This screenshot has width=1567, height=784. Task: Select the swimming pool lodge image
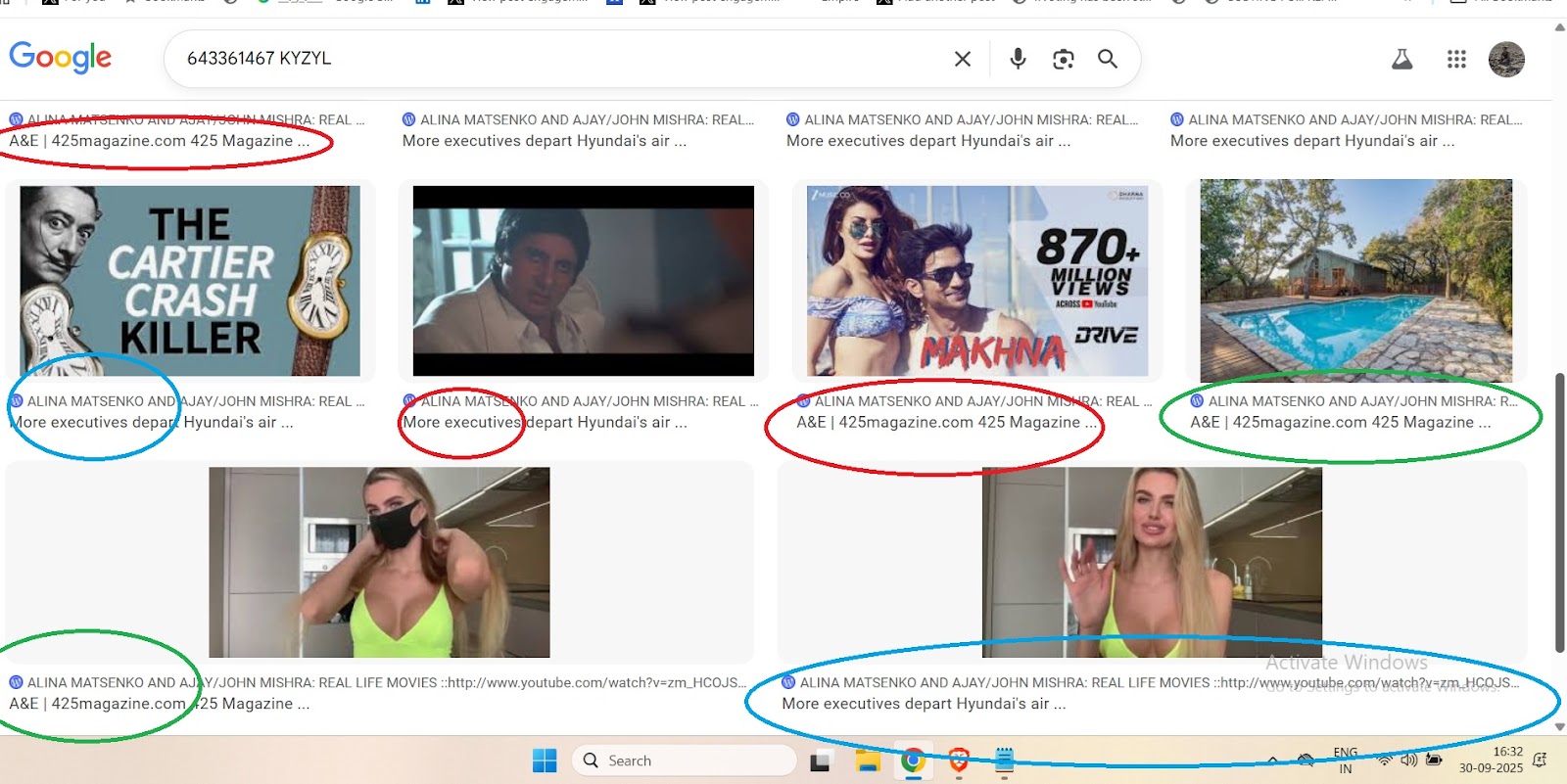(1355, 281)
